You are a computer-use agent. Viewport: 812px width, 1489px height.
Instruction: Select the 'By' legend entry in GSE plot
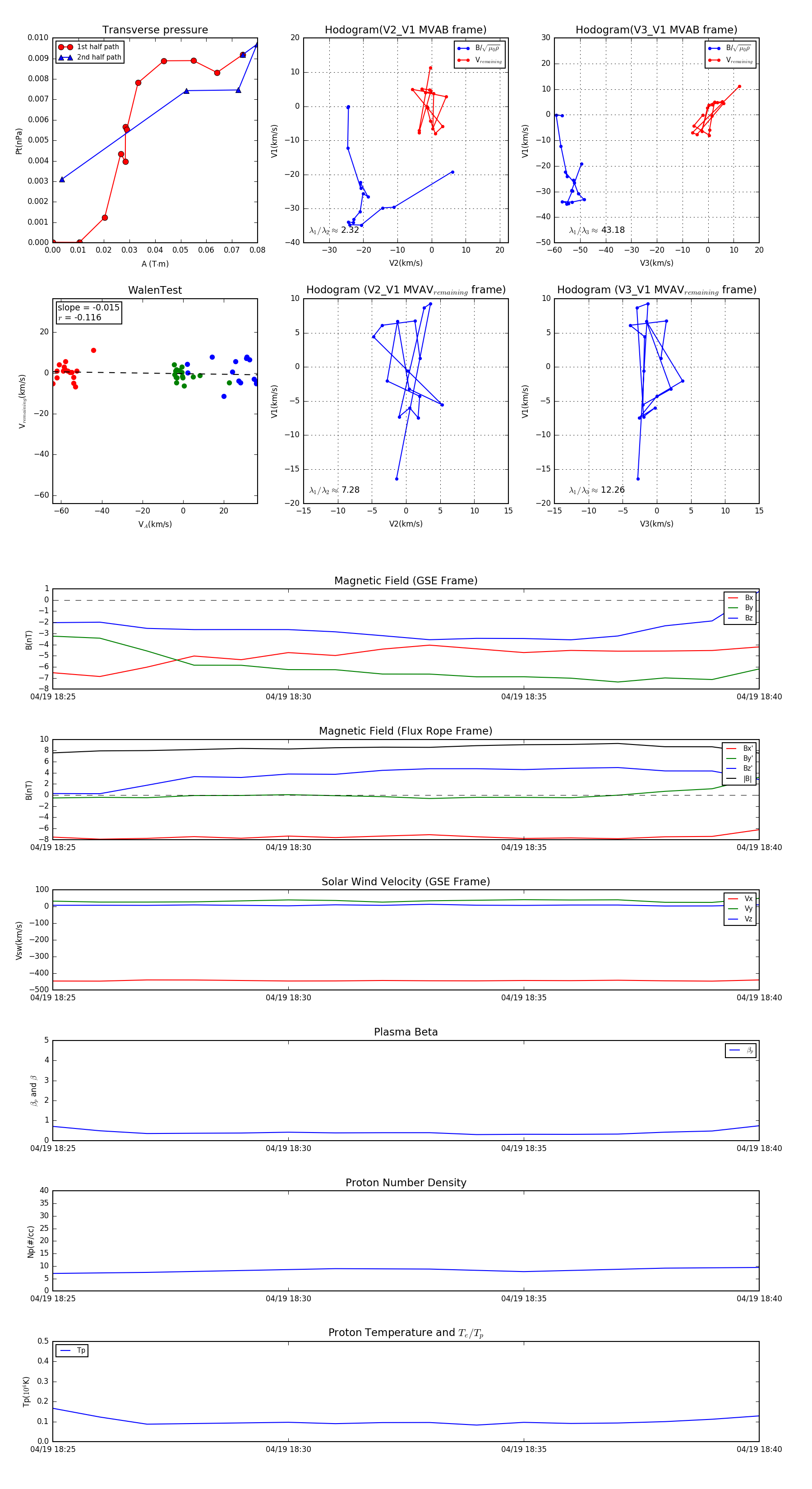point(741,608)
